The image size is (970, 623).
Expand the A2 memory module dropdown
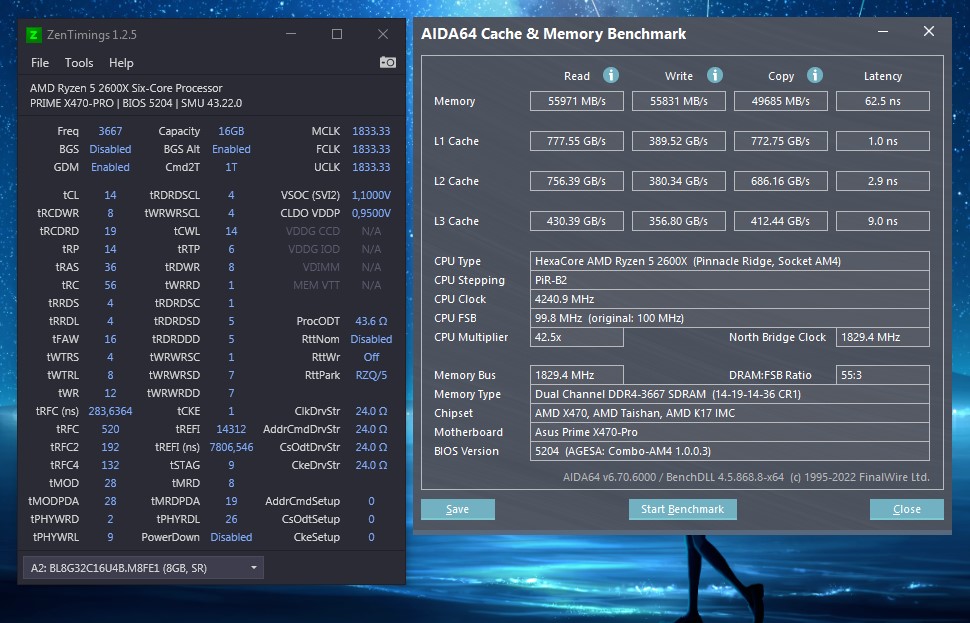(144, 567)
